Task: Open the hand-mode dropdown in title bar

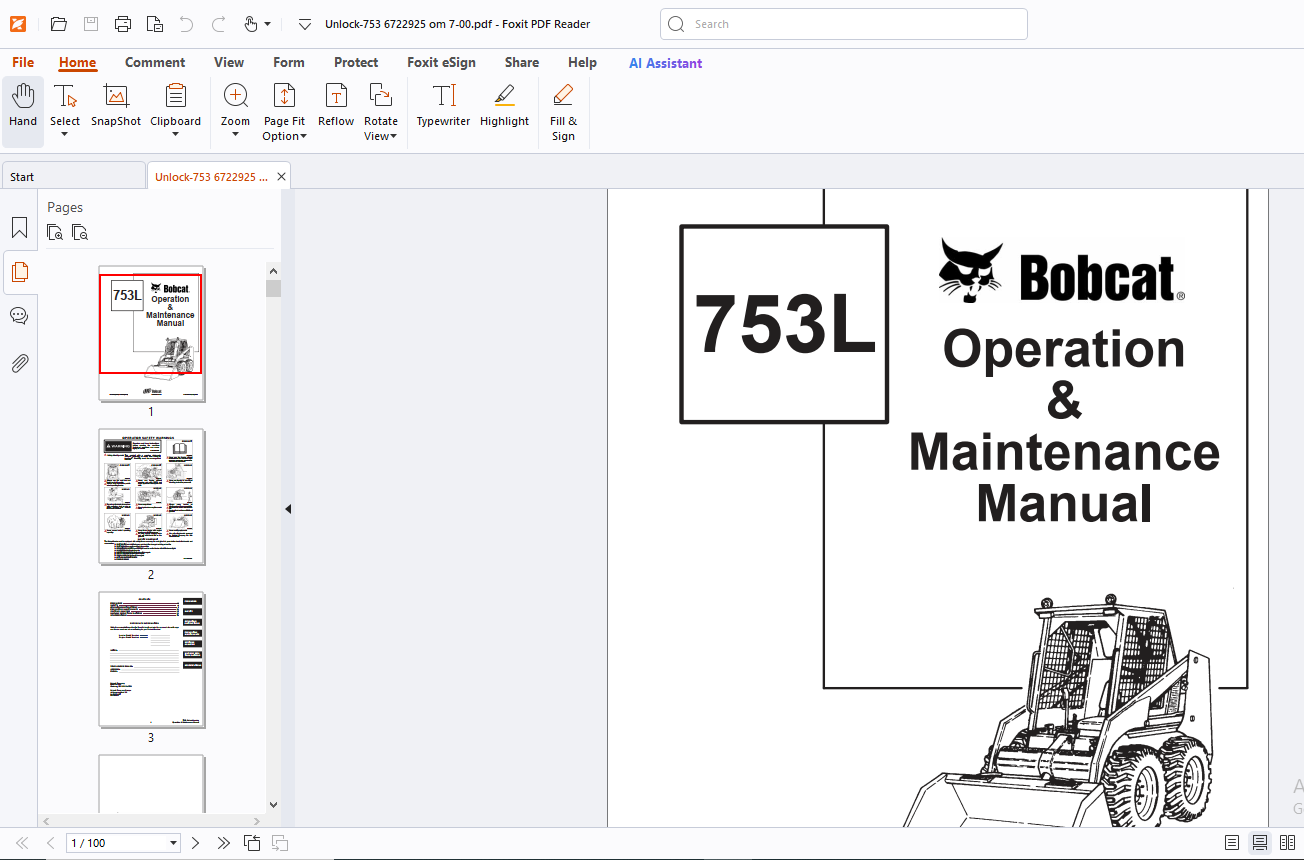Action: tap(268, 24)
